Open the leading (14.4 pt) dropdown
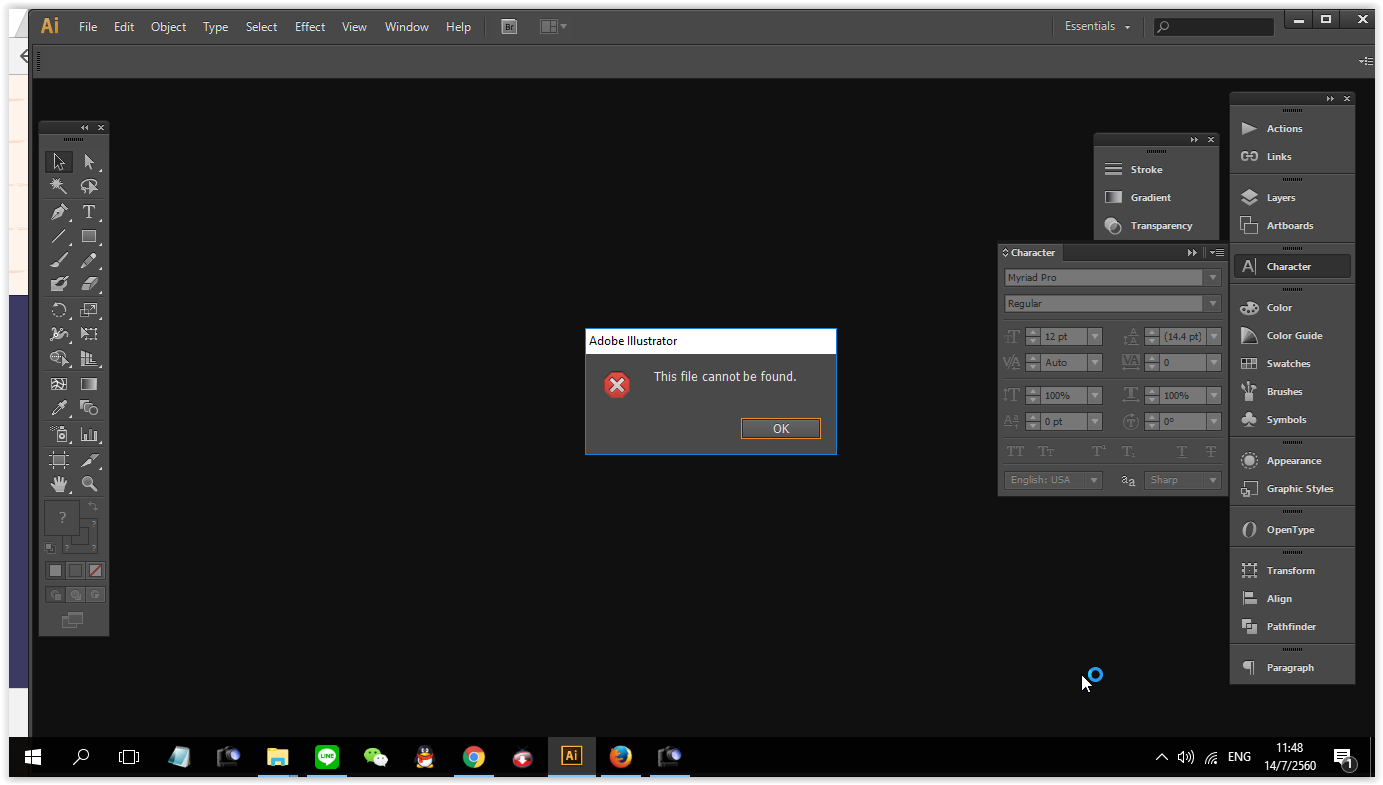This screenshot has height=785, width=1383. pos(1214,337)
